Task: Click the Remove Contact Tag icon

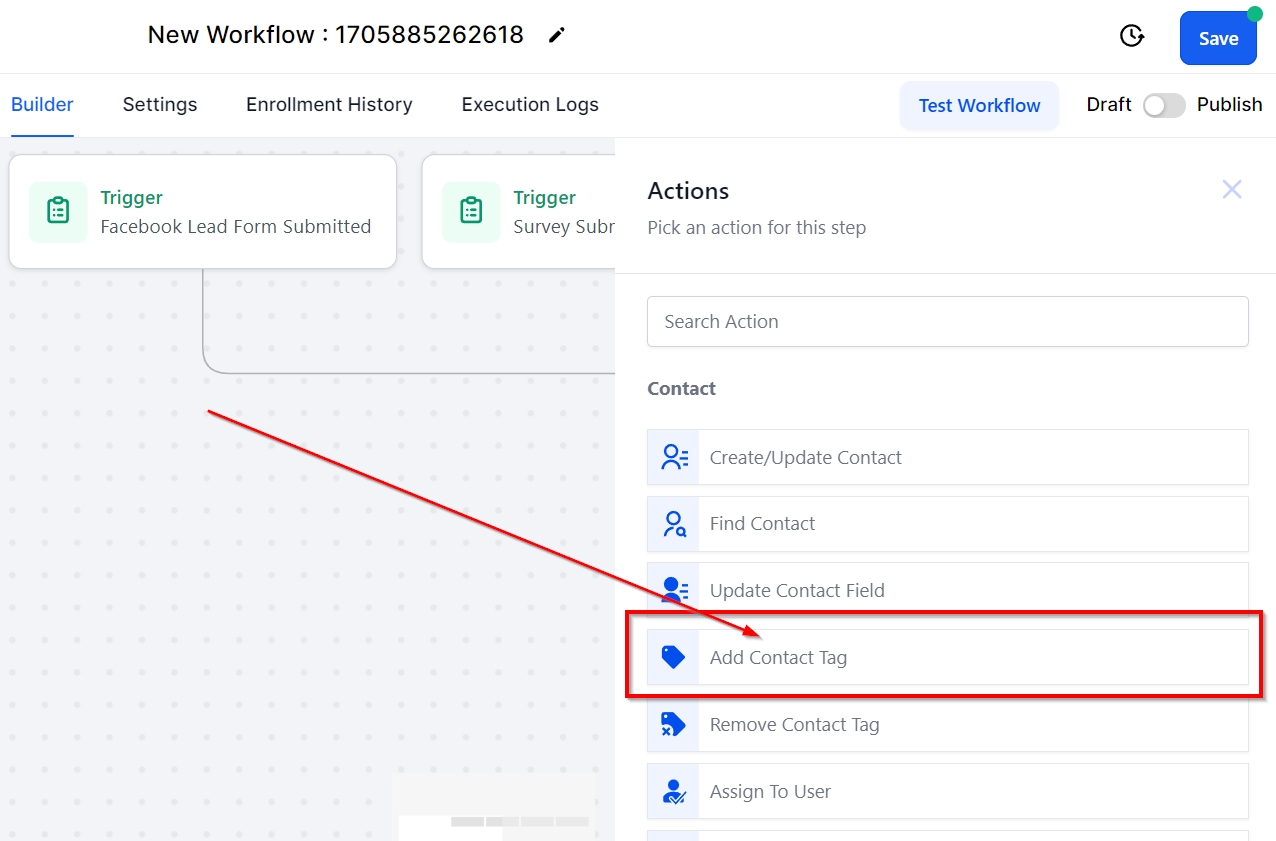Action: click(674, 724)
